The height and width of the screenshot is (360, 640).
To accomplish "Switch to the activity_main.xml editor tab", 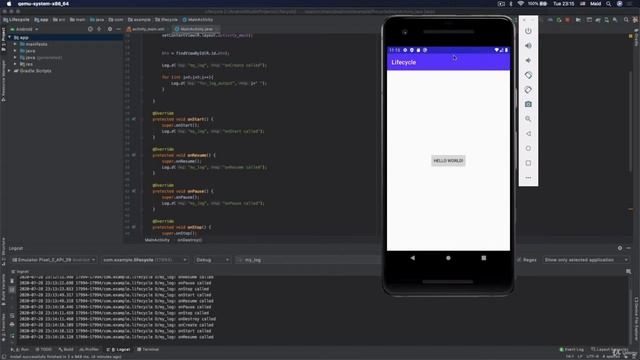I will tap(146, 29).
